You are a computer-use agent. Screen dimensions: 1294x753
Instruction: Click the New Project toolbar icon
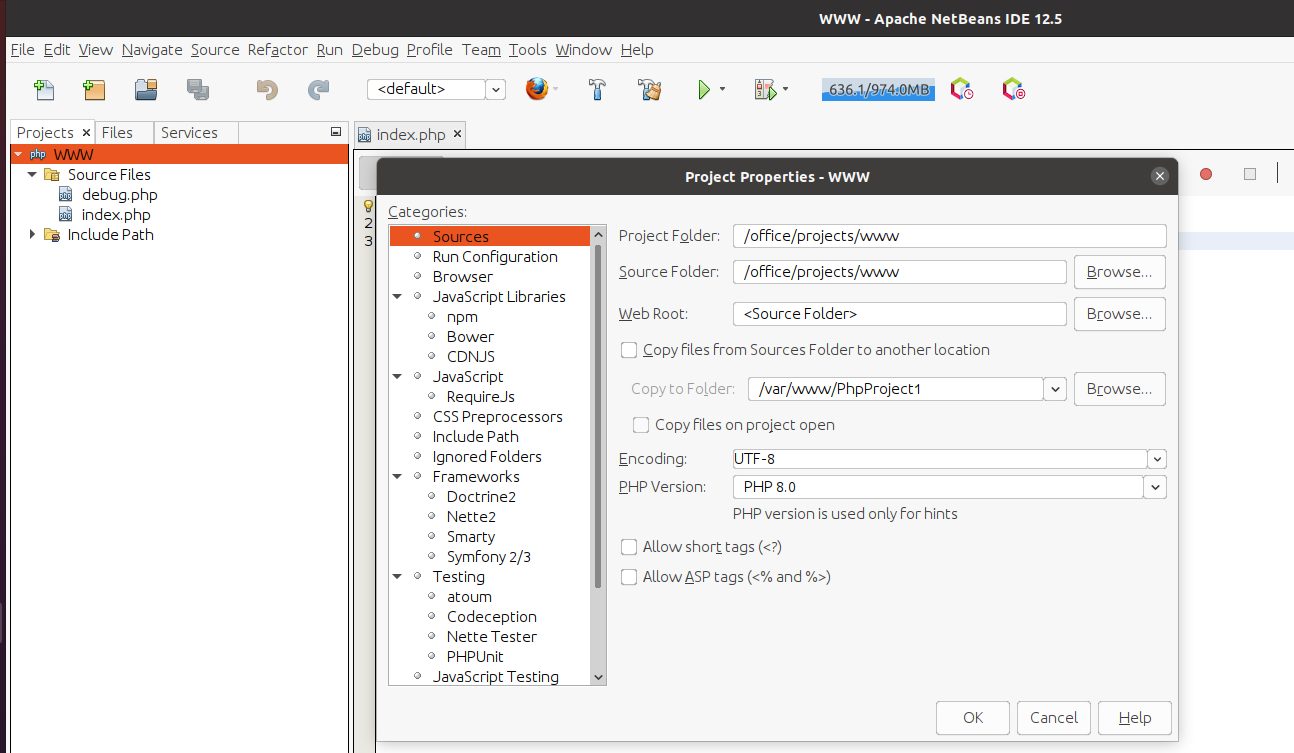coord(94,90)
